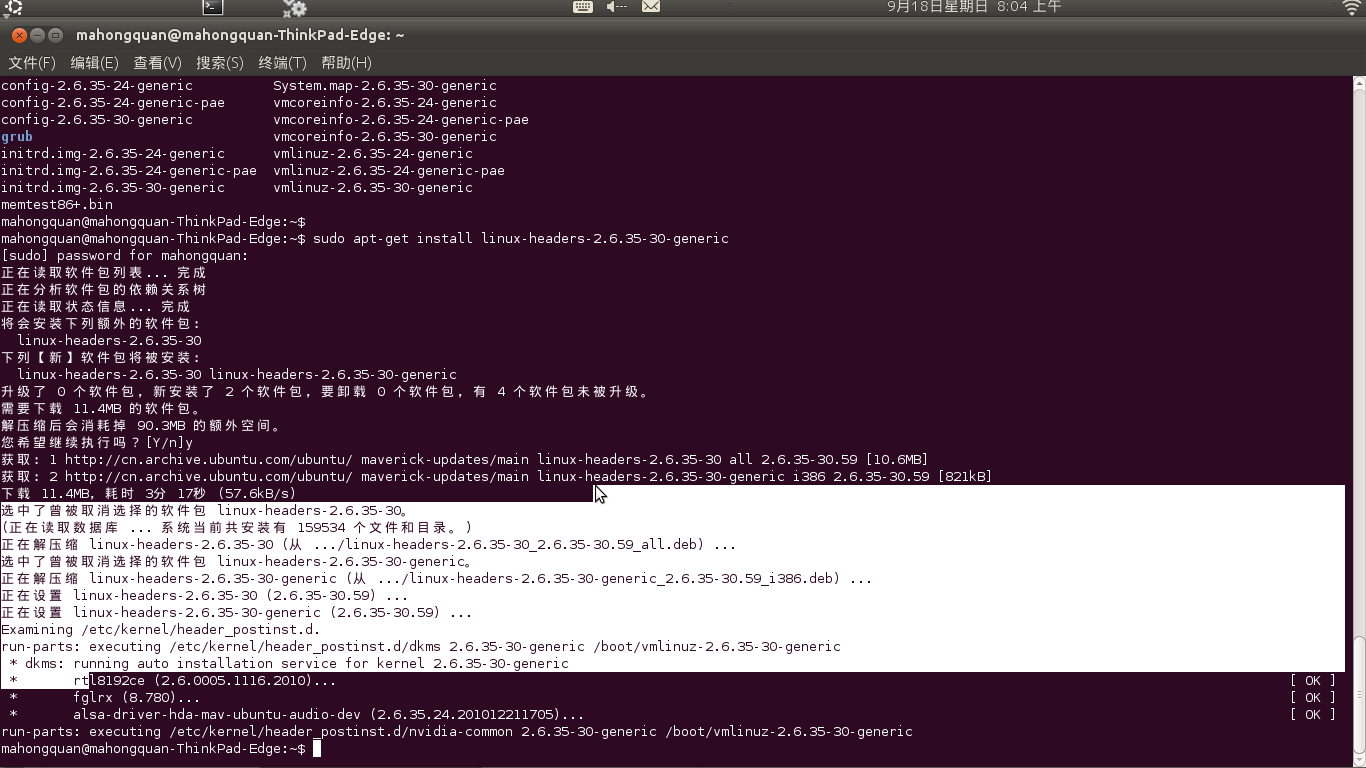Click the [sudo] password for mahongquan line
Image resolution: width=1366 pixels, height=768 pixels.
(125, 256)
